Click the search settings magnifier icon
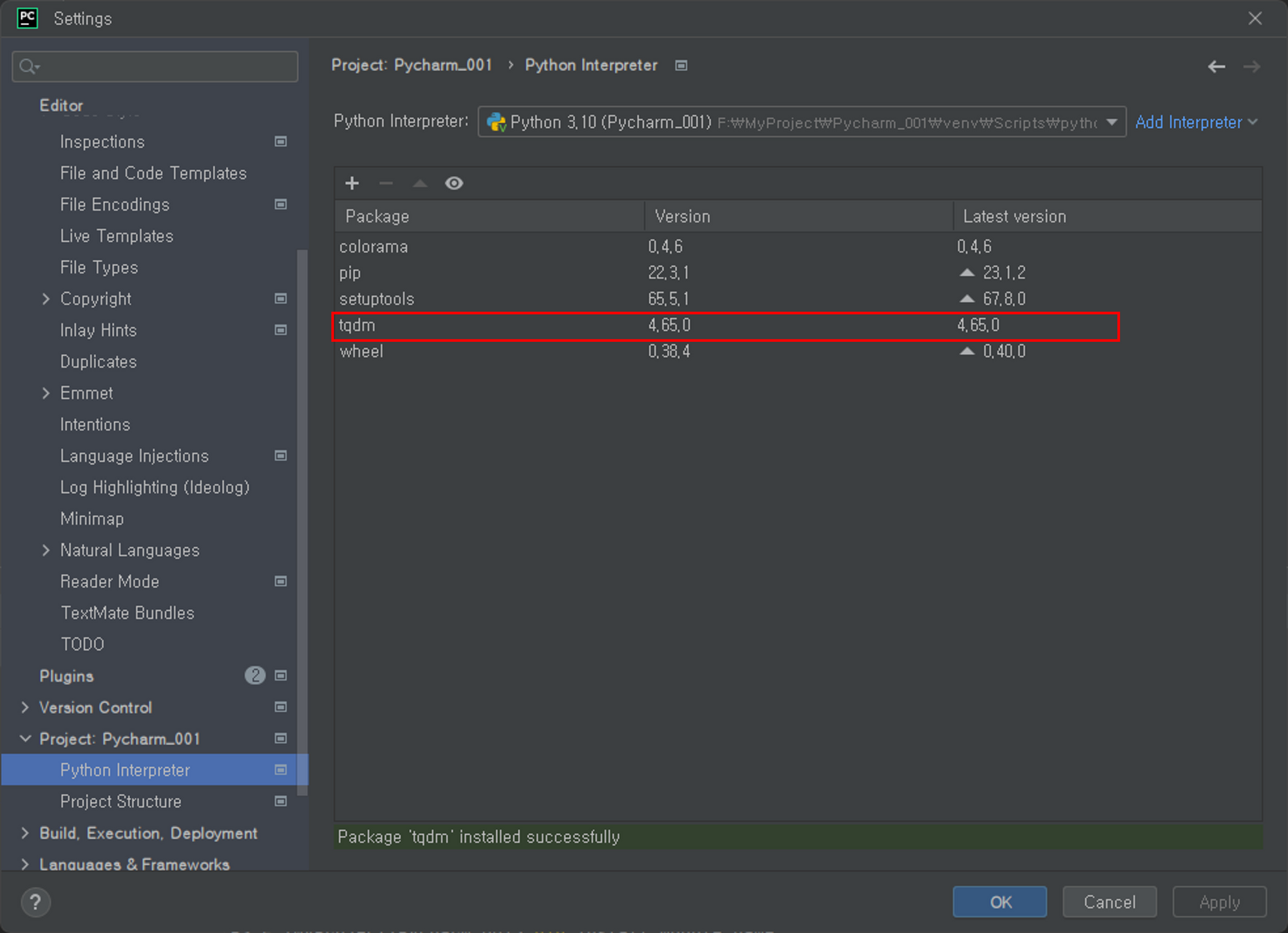 pyautogui.click(x=28, y=66)
